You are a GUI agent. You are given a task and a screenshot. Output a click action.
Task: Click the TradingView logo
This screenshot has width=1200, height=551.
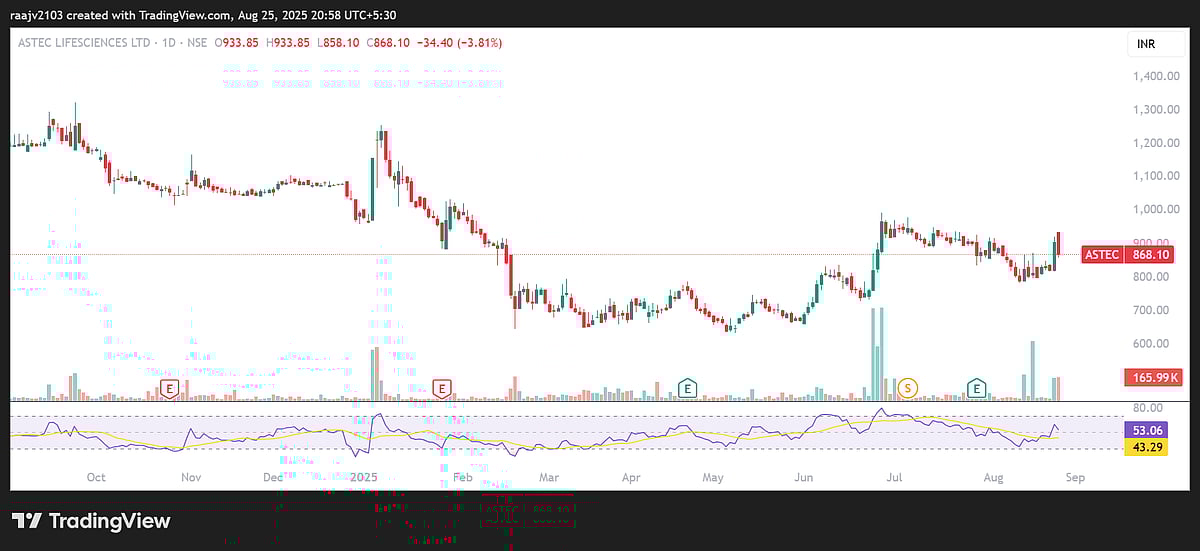pyautogui.click(x=91, y=521)
